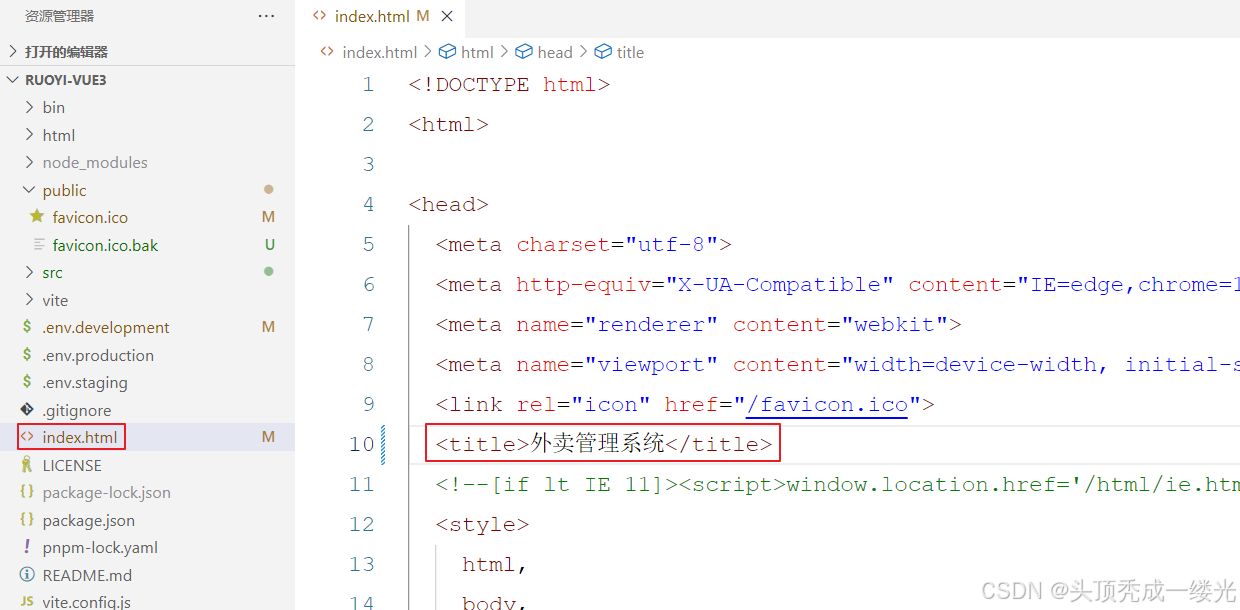Click the modified dot beside public folder
The image size is (1240, 610).
click(268, 189)
